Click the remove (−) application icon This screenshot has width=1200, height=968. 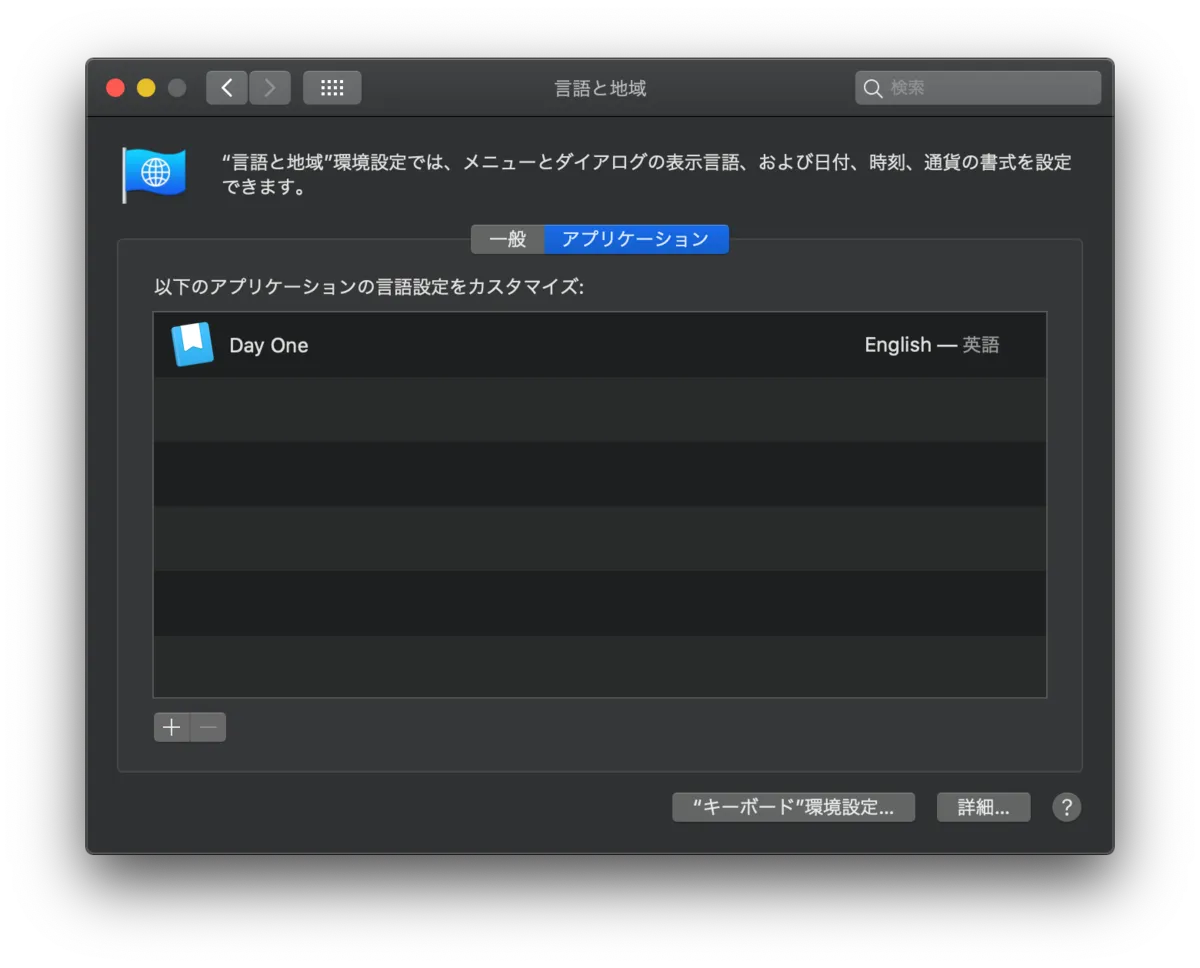207,727
